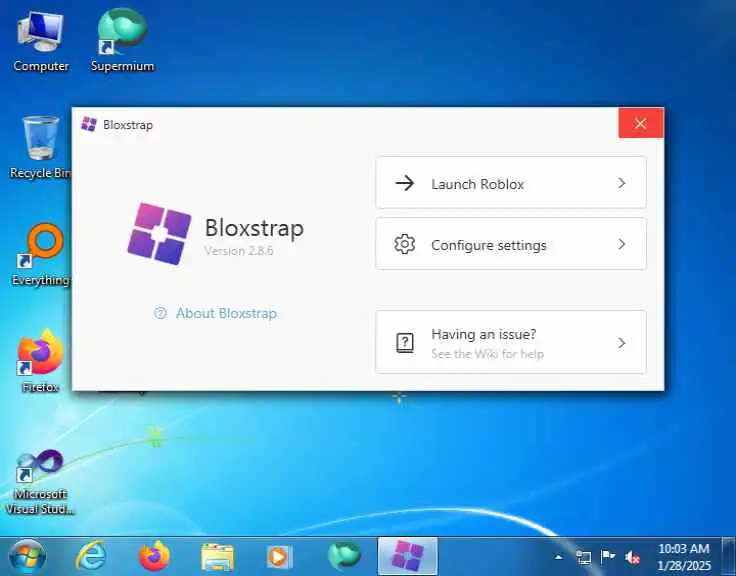Click the question book icon in the help card
Image resolution: width=736 pixels, height=576 pixels.
pos(405,343)
